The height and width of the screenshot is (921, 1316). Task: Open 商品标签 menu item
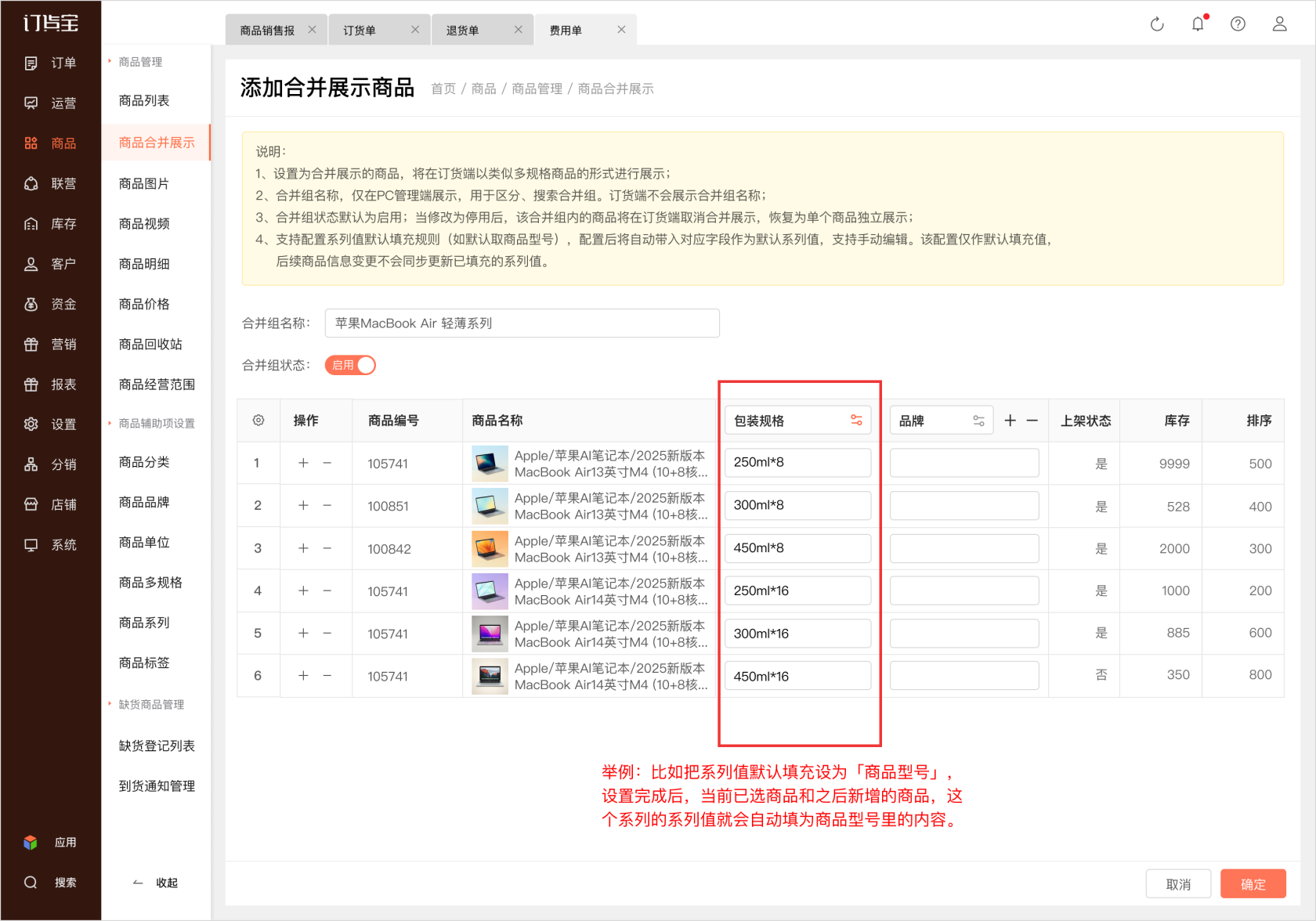144,663
